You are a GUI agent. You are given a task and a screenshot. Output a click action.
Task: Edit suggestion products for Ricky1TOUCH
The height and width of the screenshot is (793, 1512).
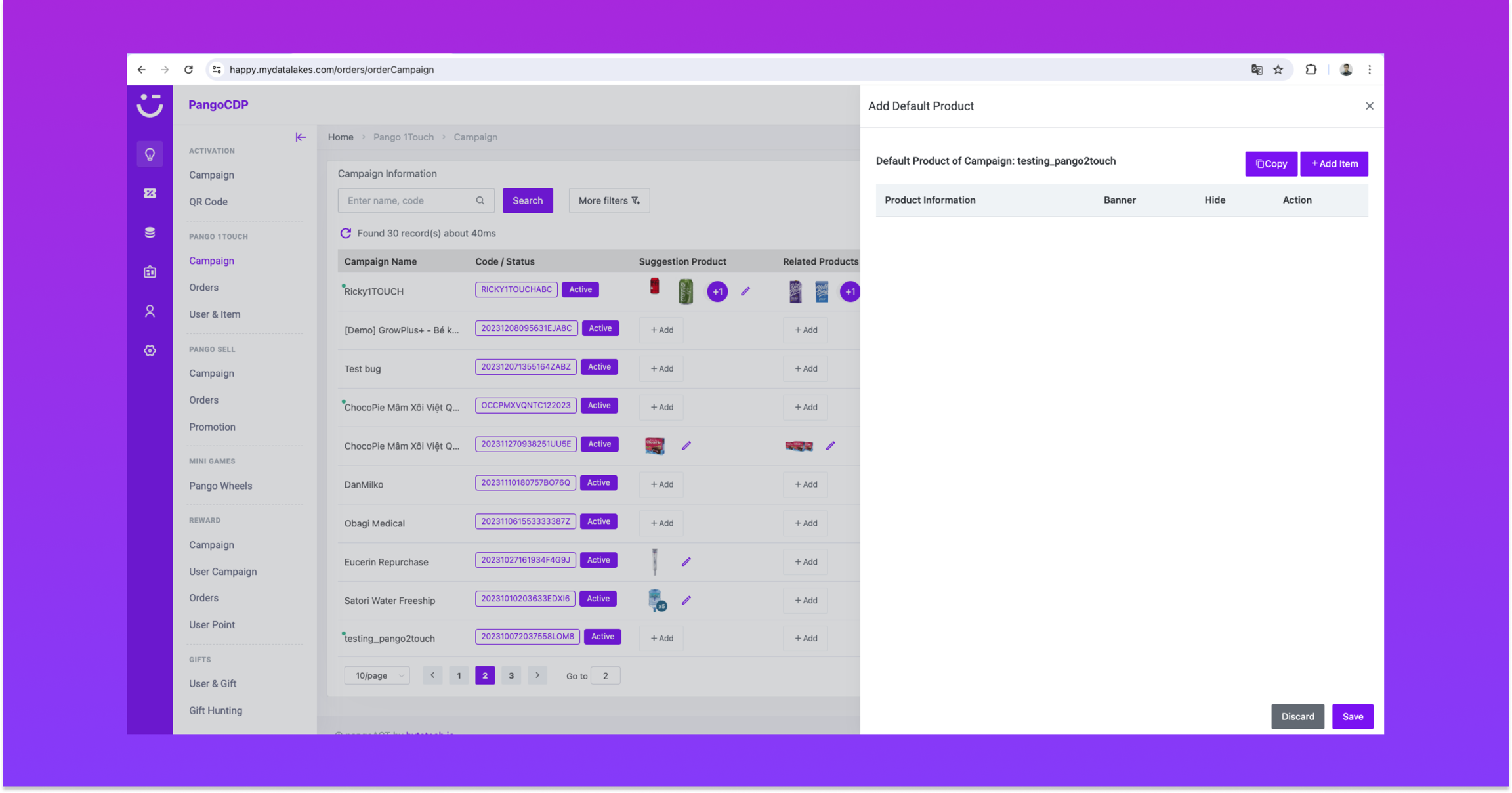745,291
